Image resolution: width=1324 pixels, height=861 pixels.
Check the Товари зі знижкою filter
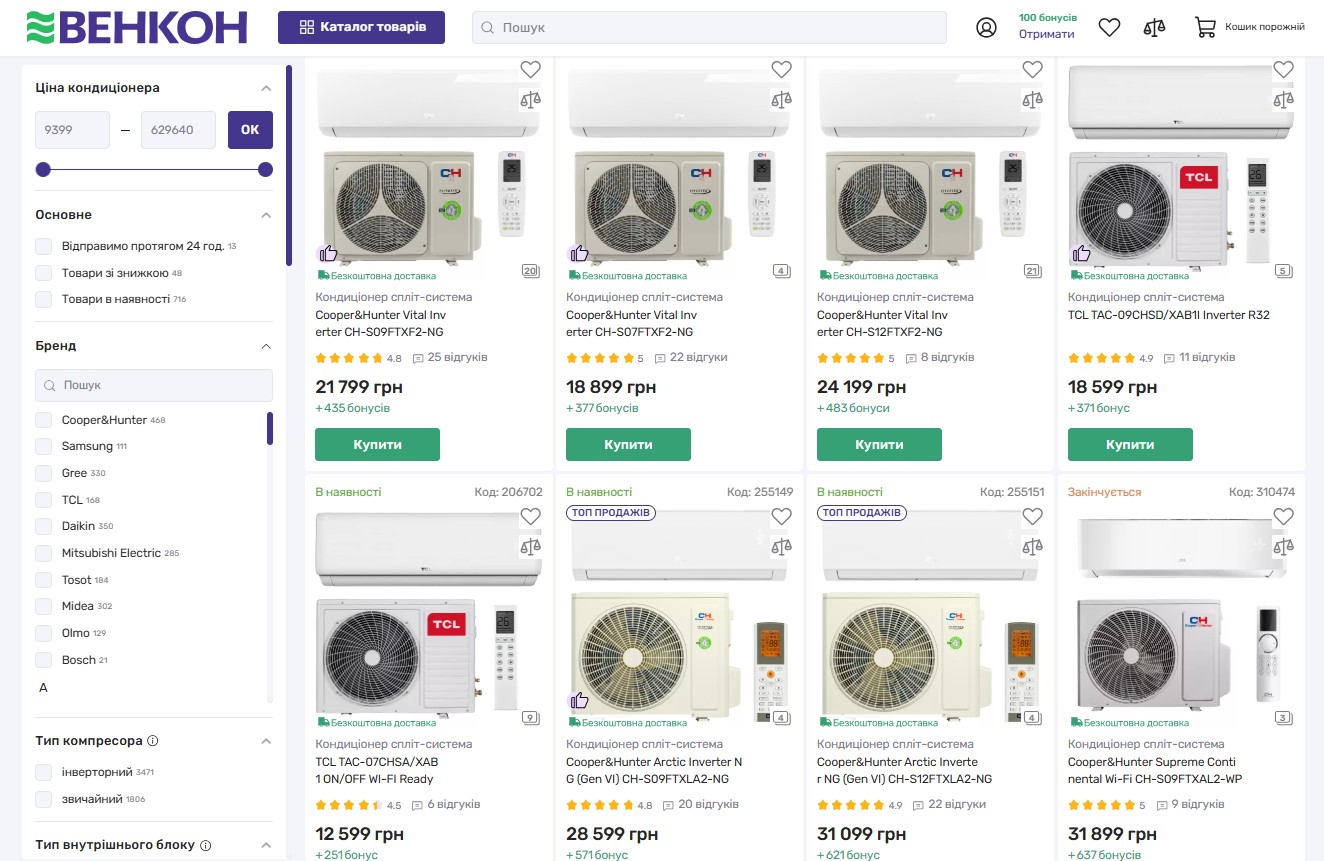43,273
